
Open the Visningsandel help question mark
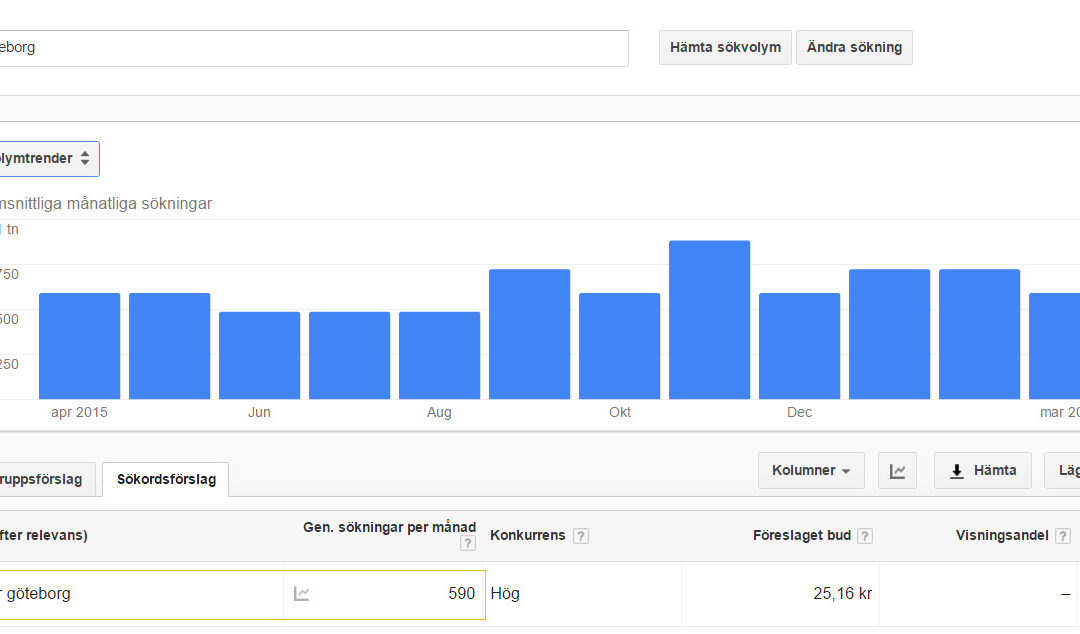[1062, 536]
